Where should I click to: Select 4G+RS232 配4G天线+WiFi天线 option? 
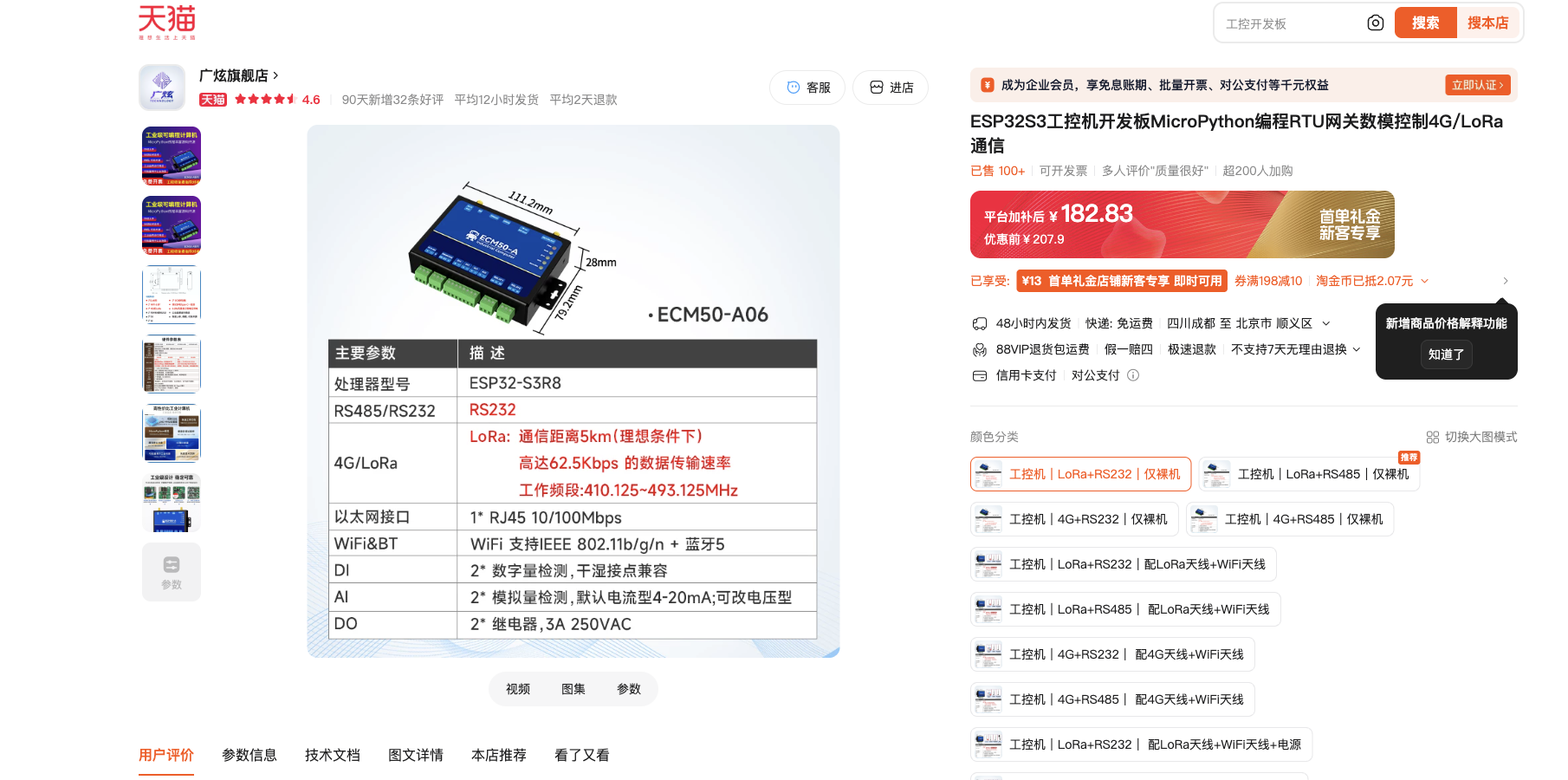click(1112, 654)
